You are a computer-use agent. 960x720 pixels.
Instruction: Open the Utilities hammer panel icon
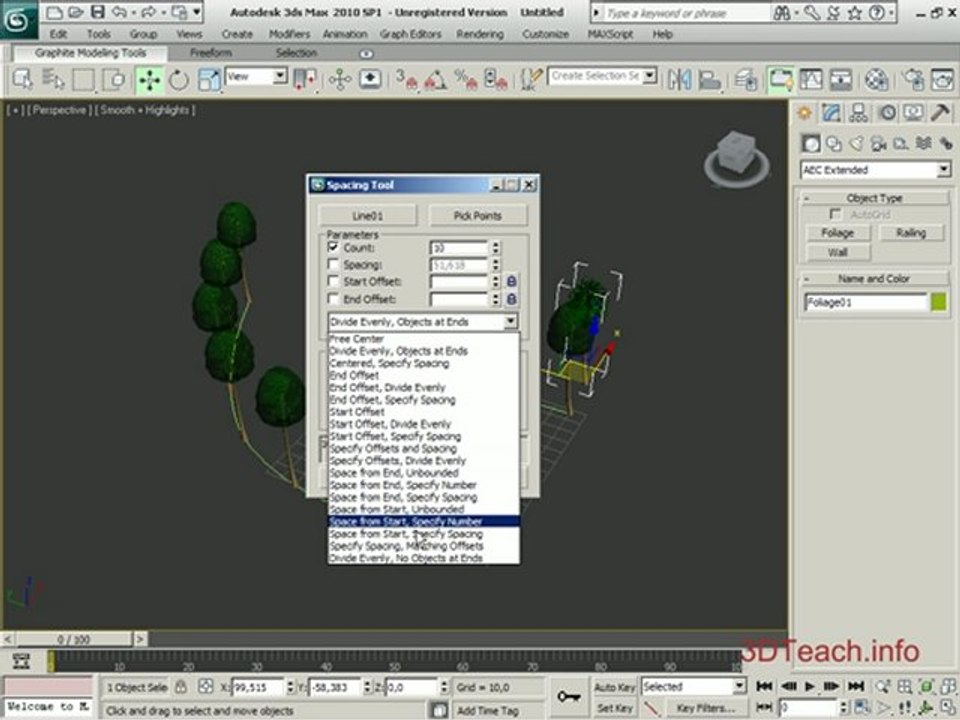point(940,113)
